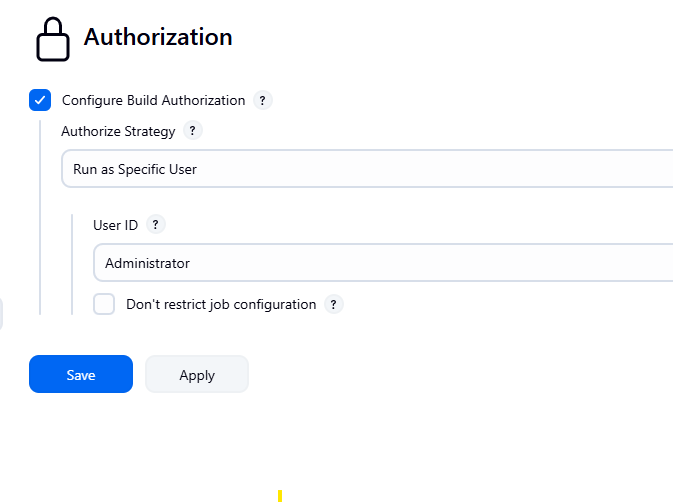673x503 pixels.
Task: Show help for Authorize Strategy
Action: [x=193, y=131]
